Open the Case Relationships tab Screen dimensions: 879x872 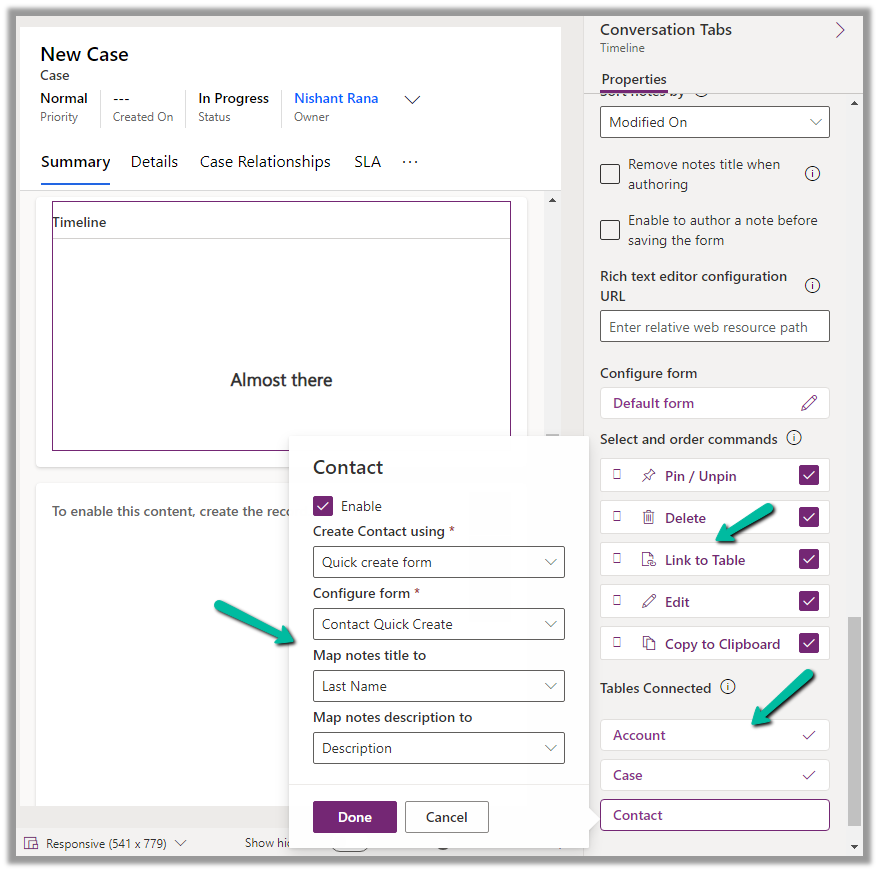[265, 162]
